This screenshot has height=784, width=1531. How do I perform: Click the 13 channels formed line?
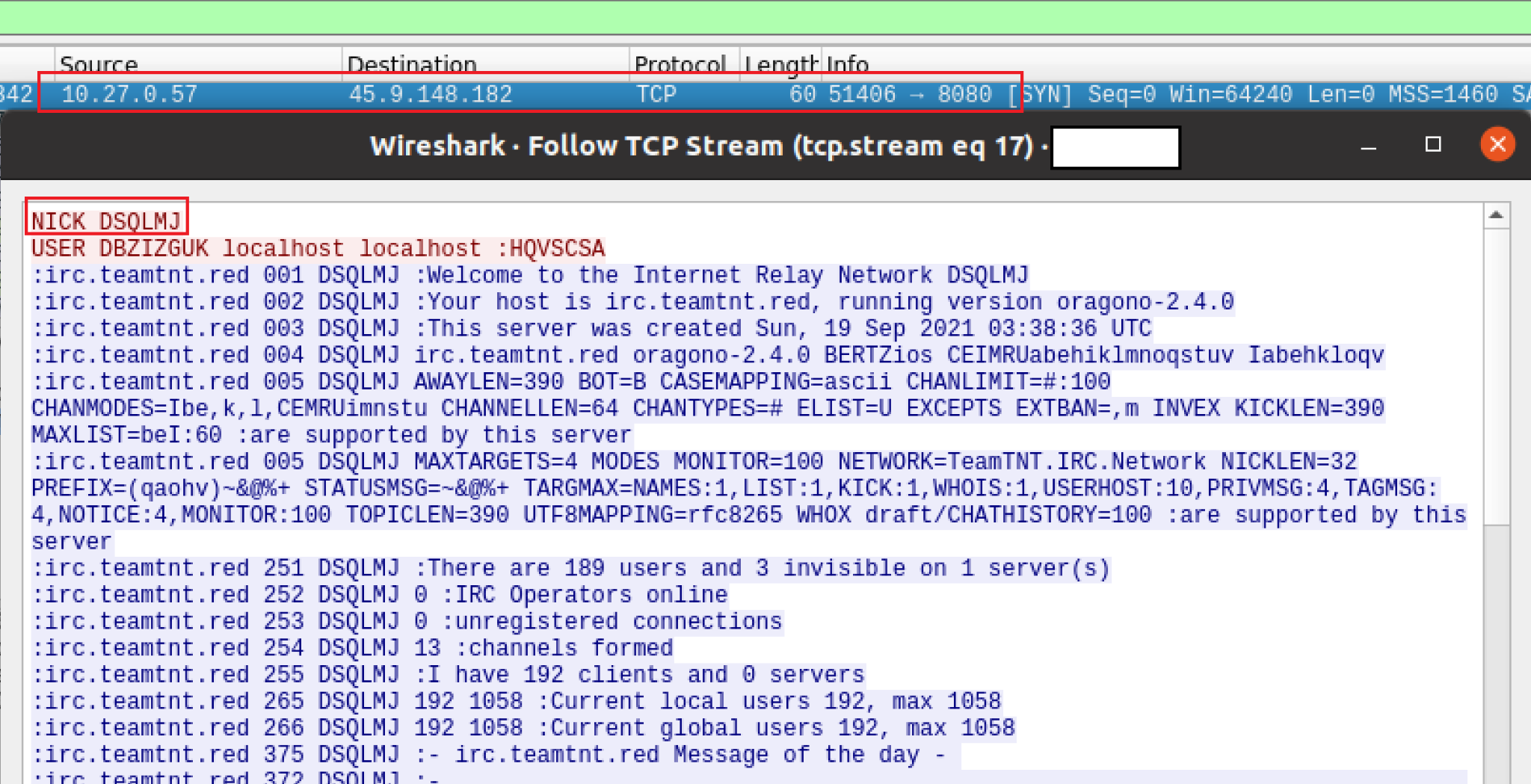click(x=352, y=648)
